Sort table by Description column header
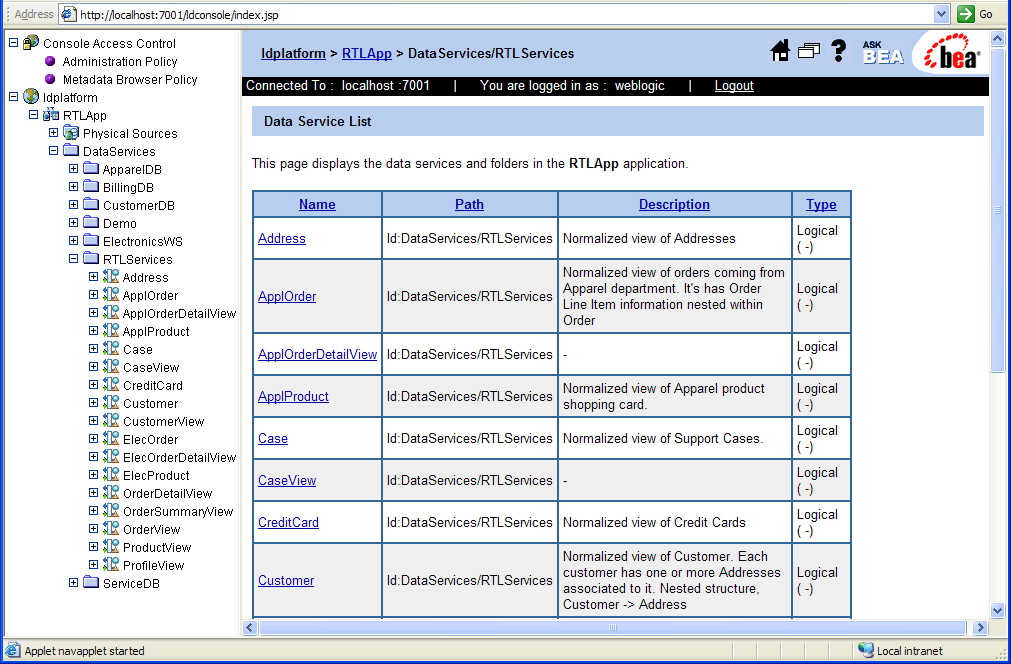This screenshot has height=664, width=1011. point(674,204)
